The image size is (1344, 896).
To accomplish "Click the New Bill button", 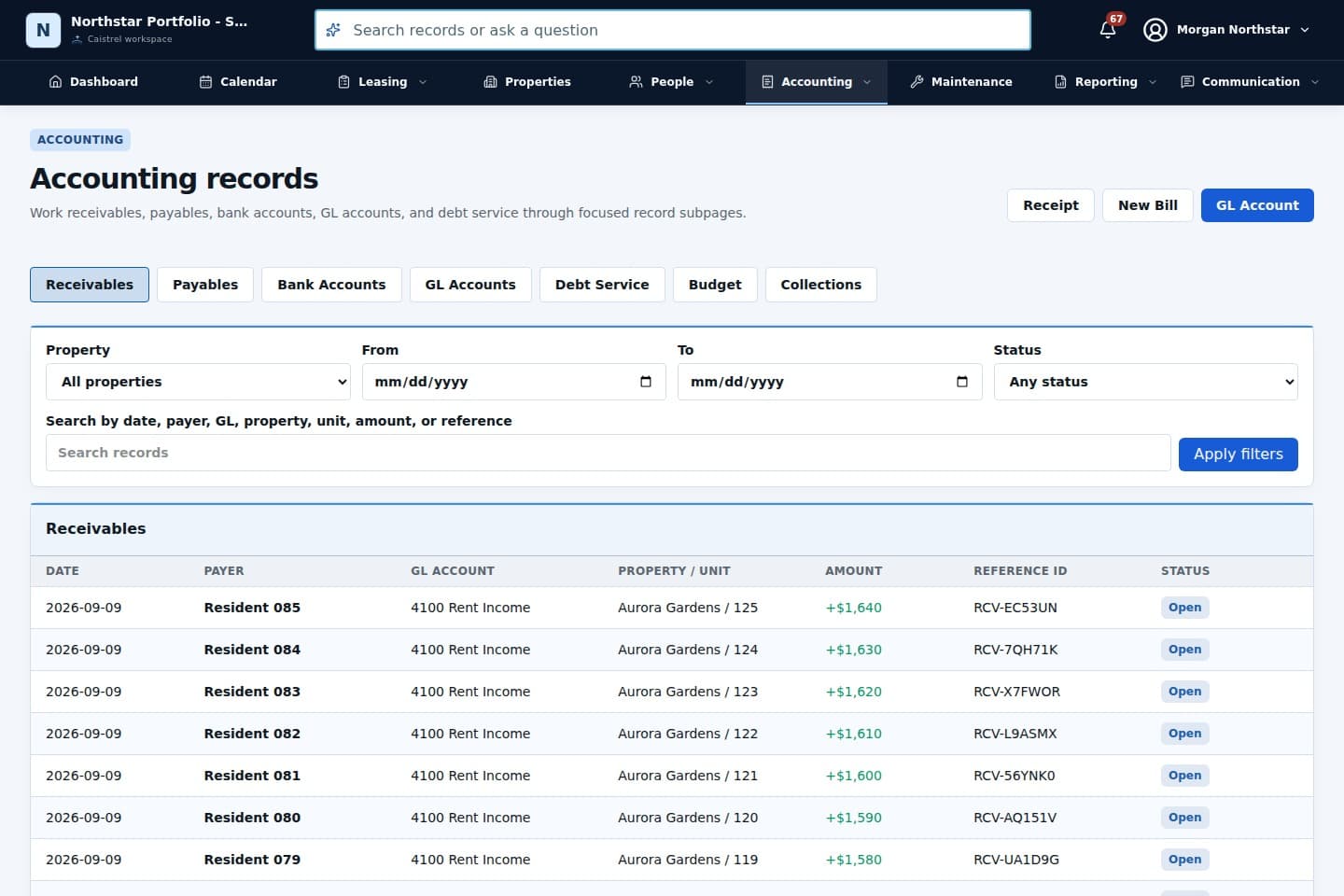I will 1148,205.
